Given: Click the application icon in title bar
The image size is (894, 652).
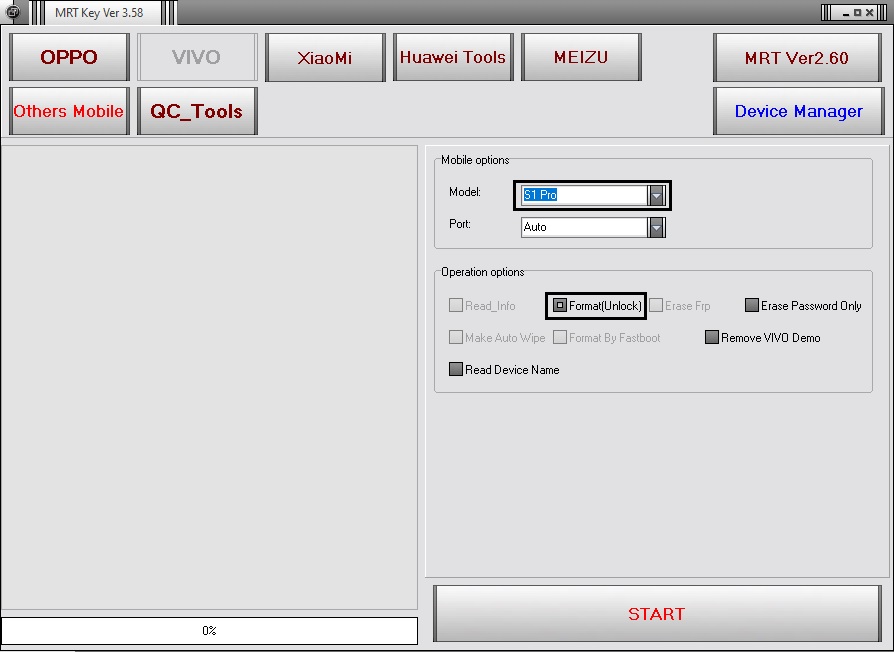Looking at the screenshot, I should point(12,11).
